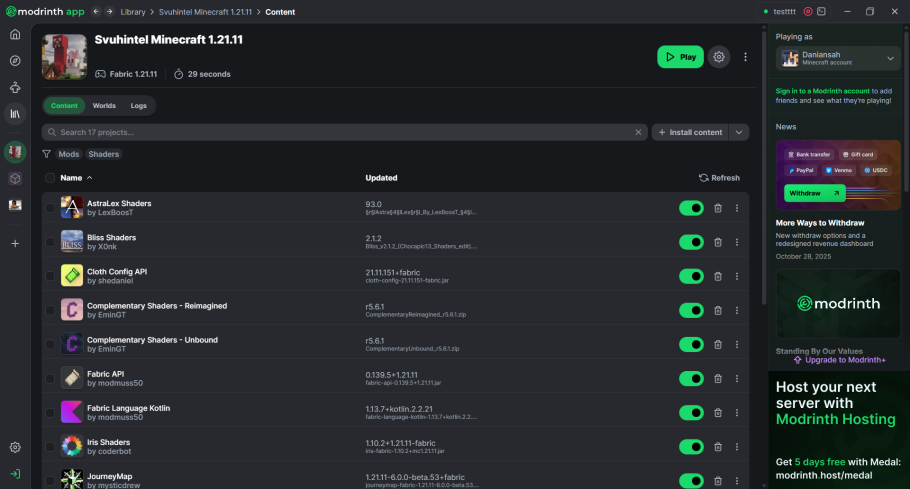
Task: Open instance settings gear next to Play
Action: (718, 57)
